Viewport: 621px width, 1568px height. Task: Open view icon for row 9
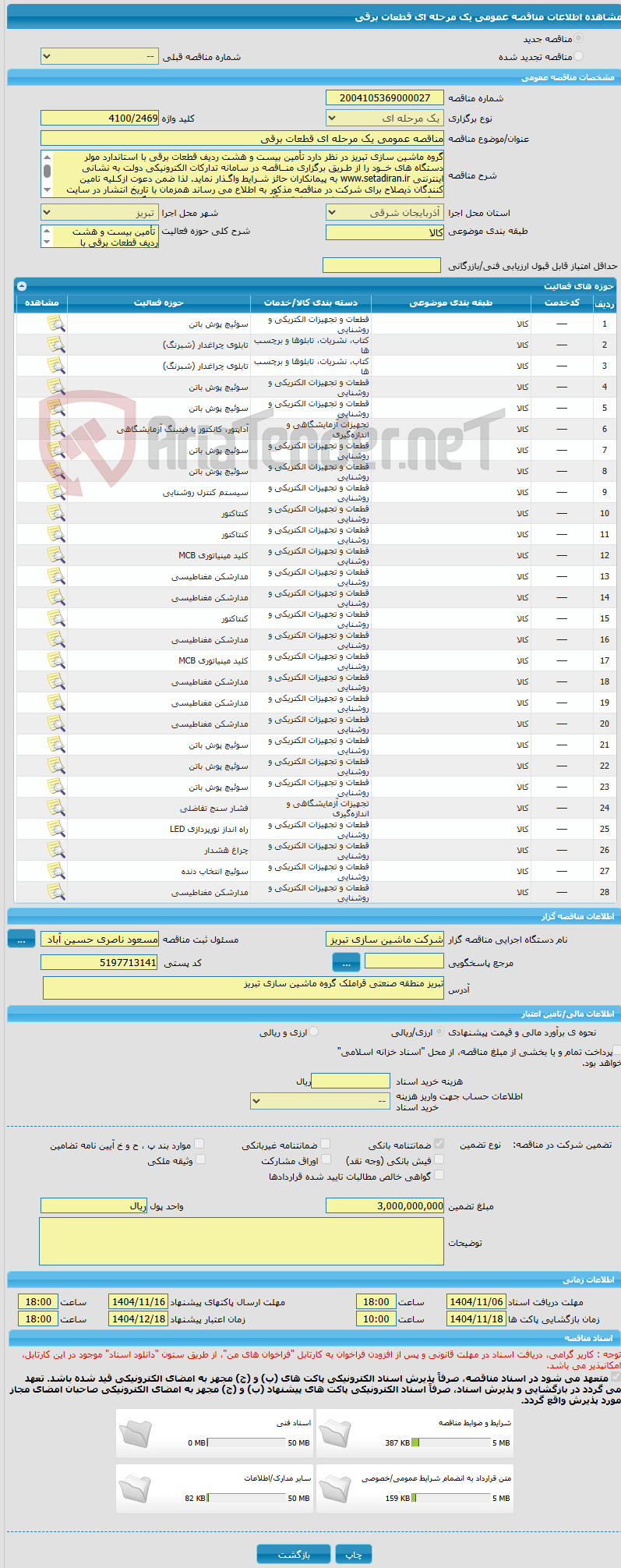coord(56,492)
